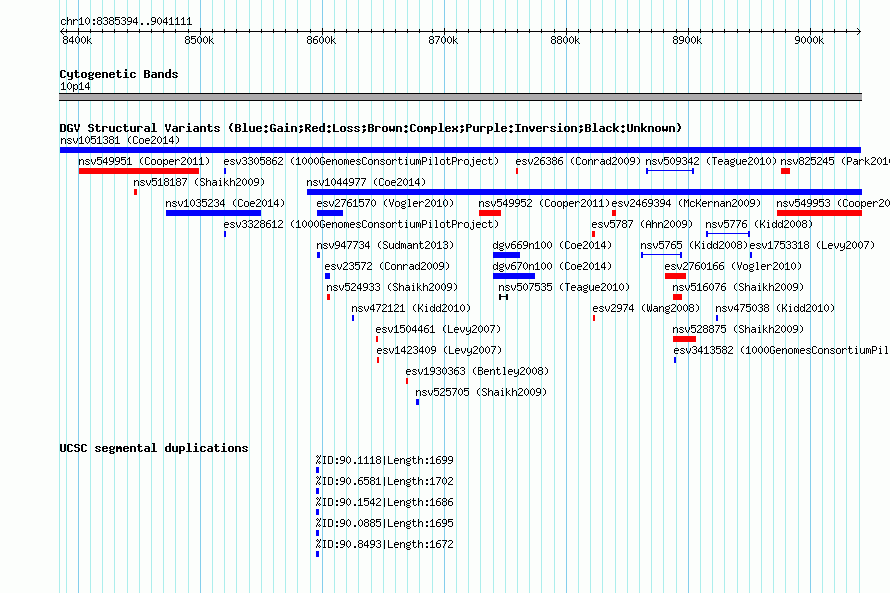Click the black nsv507535 marker
The image size is (890, 593).
[x=503, y=297]
